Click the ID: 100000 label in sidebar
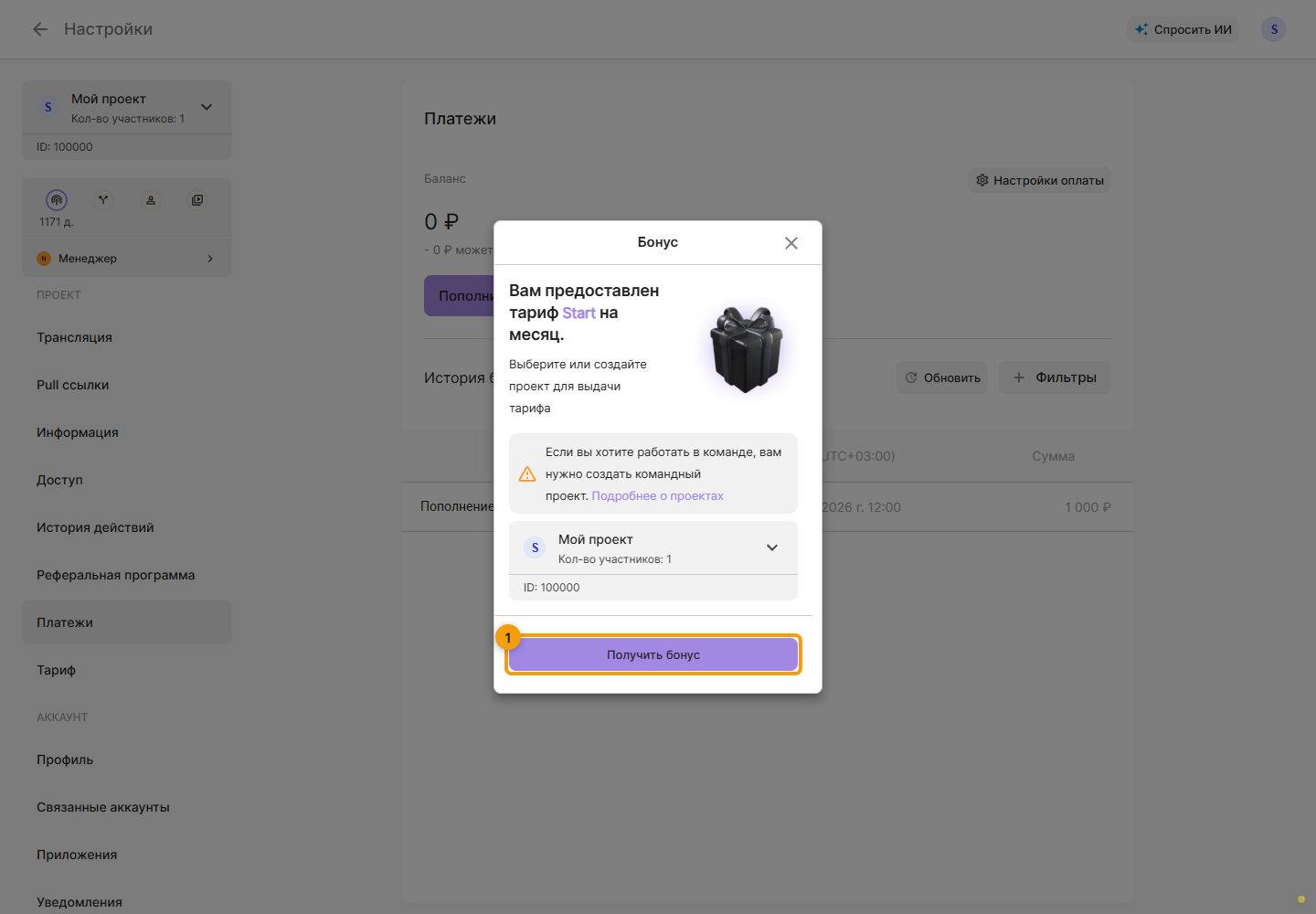 pos(65,147)
